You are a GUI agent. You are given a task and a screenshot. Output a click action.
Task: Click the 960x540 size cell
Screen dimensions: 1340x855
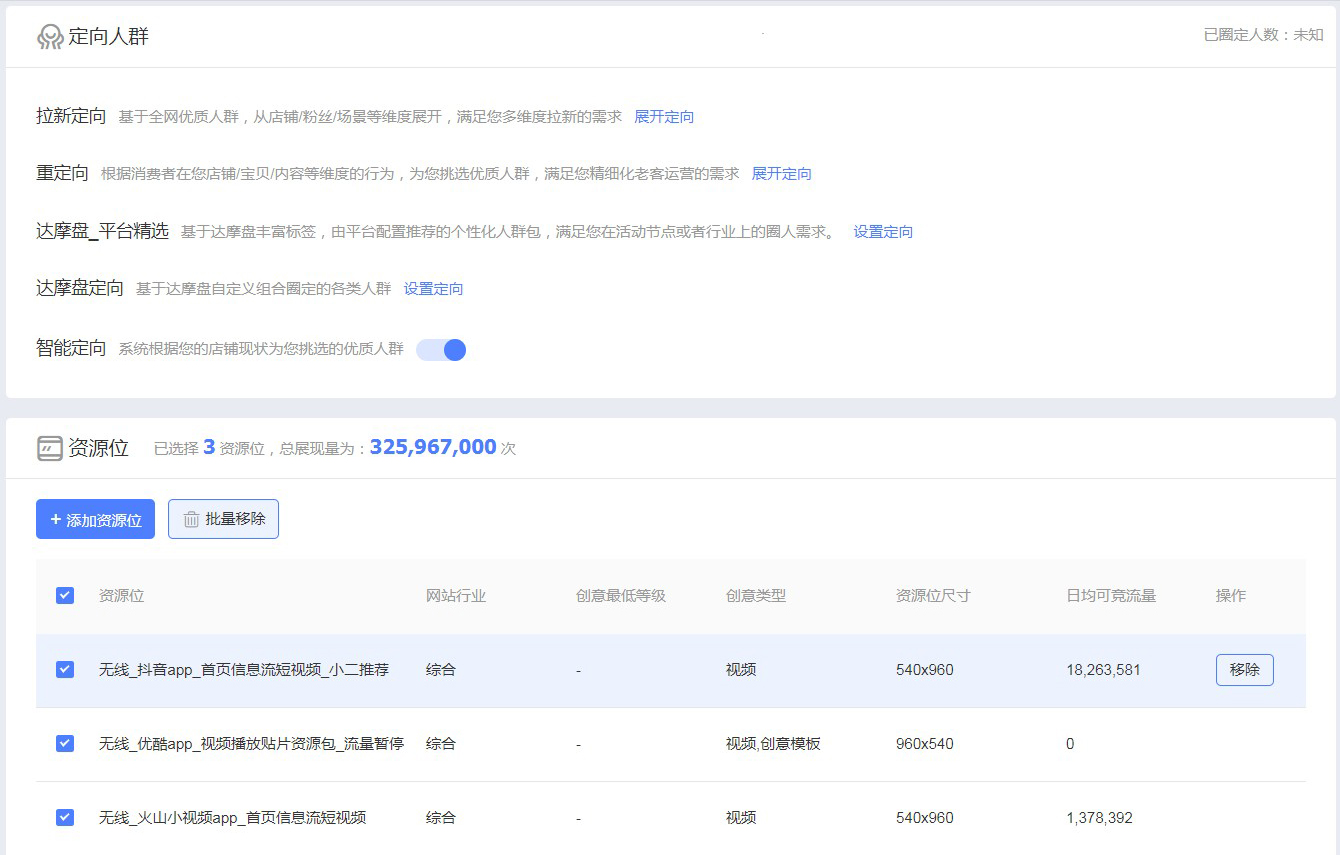(x=925, y=743)
